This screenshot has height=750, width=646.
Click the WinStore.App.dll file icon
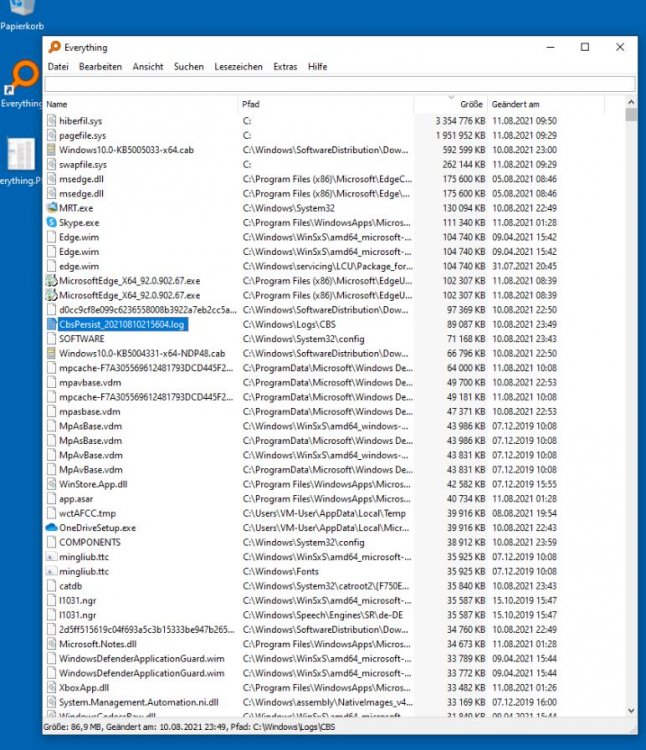tap(52, 484)
